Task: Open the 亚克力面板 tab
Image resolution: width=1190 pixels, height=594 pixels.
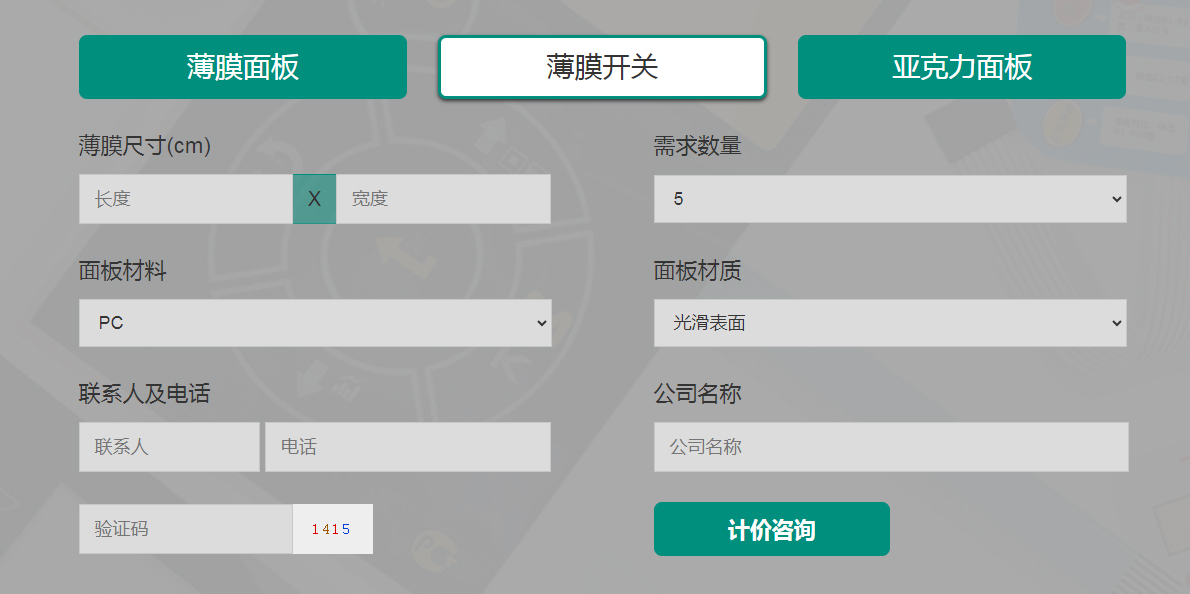Action: pyautogui.click(x=962, y=67)
